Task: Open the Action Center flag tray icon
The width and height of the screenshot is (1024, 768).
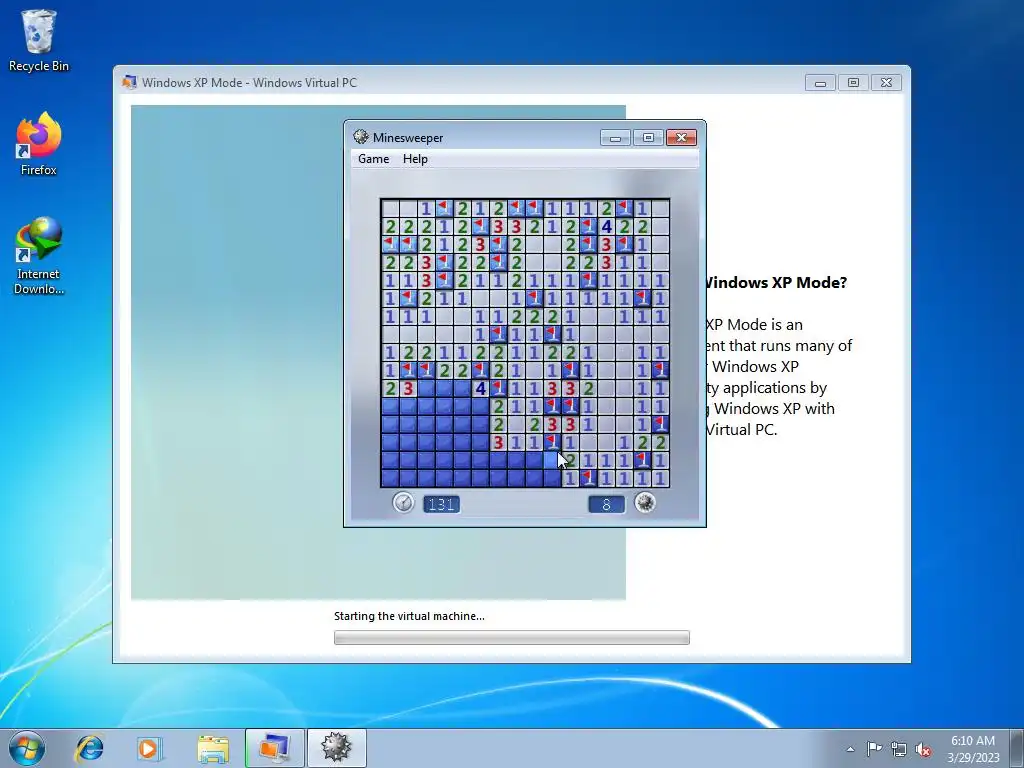Action: (874, 748)
